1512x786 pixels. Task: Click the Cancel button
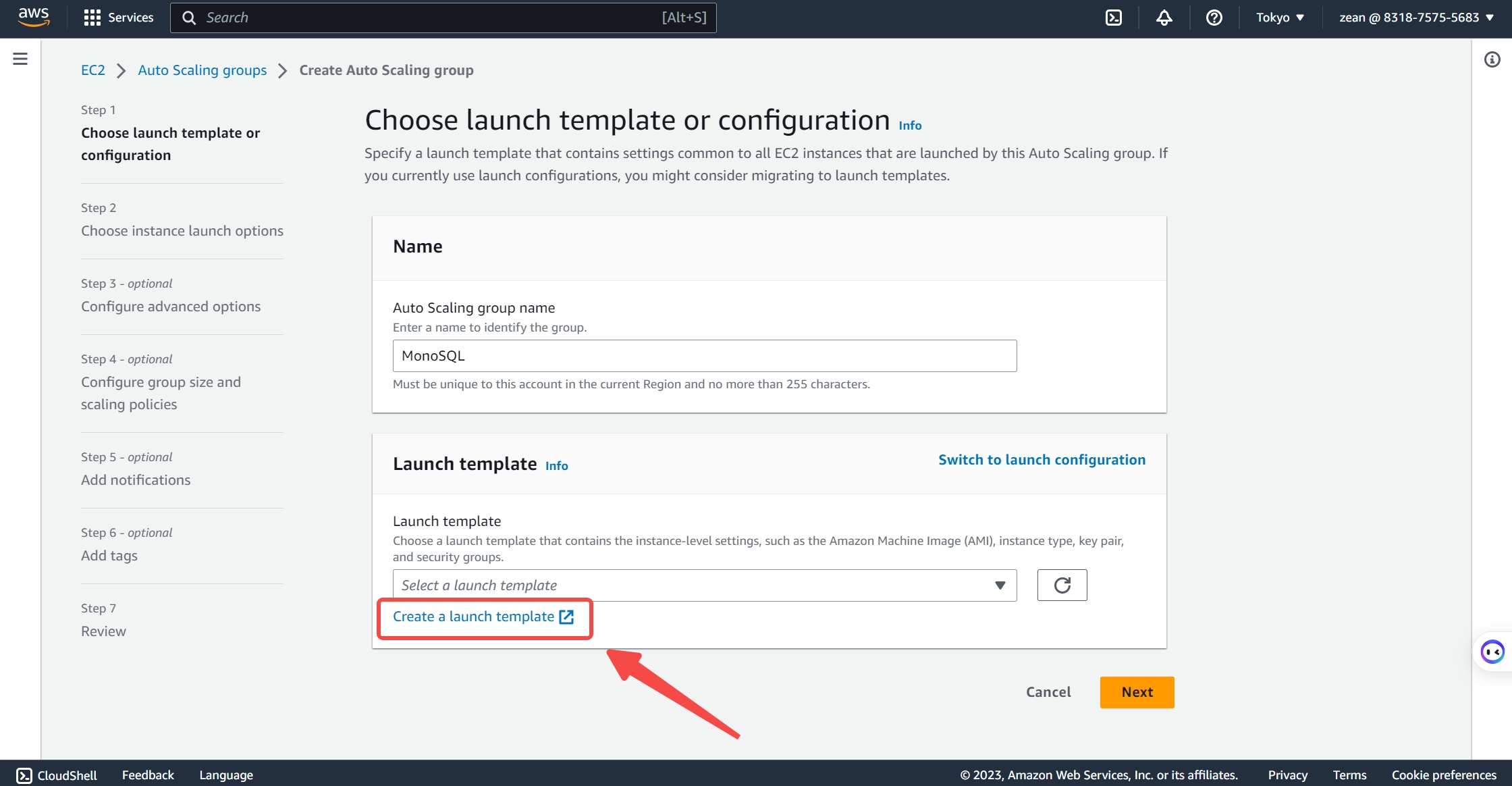(1048, 692)
